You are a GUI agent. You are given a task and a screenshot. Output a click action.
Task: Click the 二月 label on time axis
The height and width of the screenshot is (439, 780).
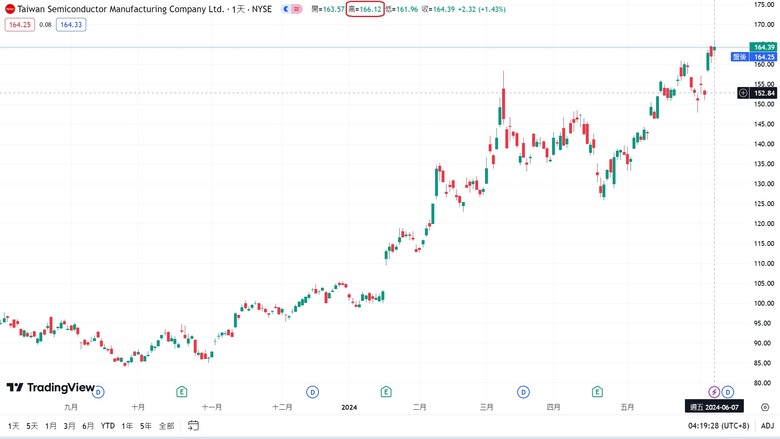click(419, 407)
